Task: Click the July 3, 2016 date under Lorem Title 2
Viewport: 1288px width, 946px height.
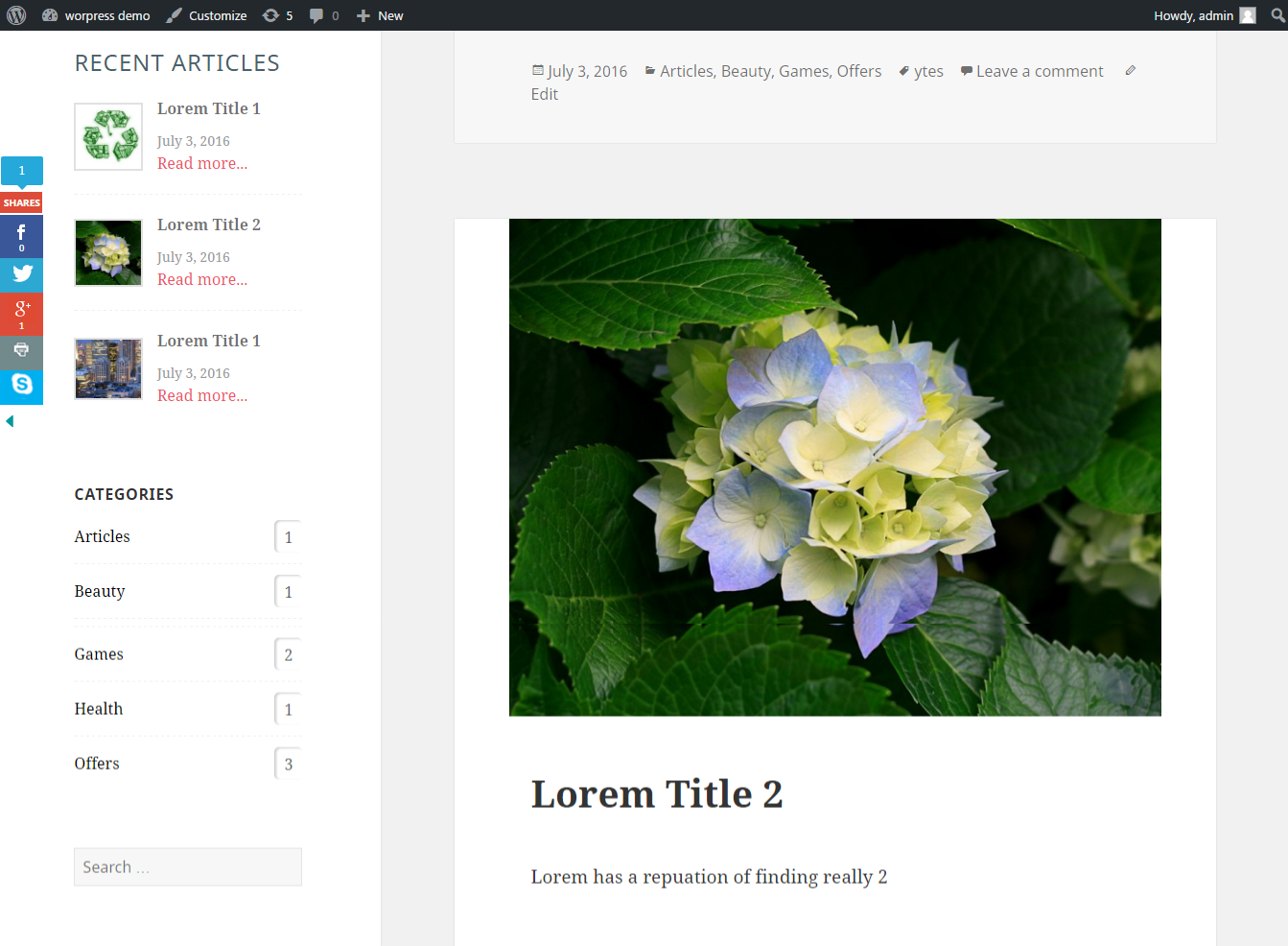Action: (194, 257)
